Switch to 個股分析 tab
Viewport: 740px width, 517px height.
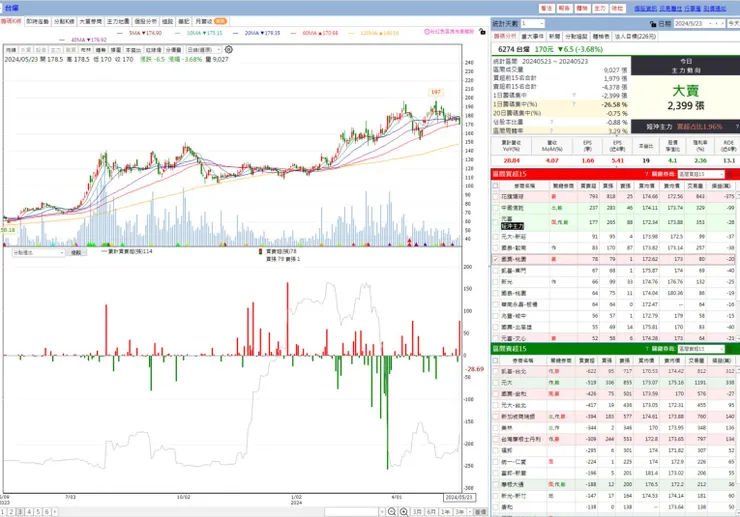145,21
